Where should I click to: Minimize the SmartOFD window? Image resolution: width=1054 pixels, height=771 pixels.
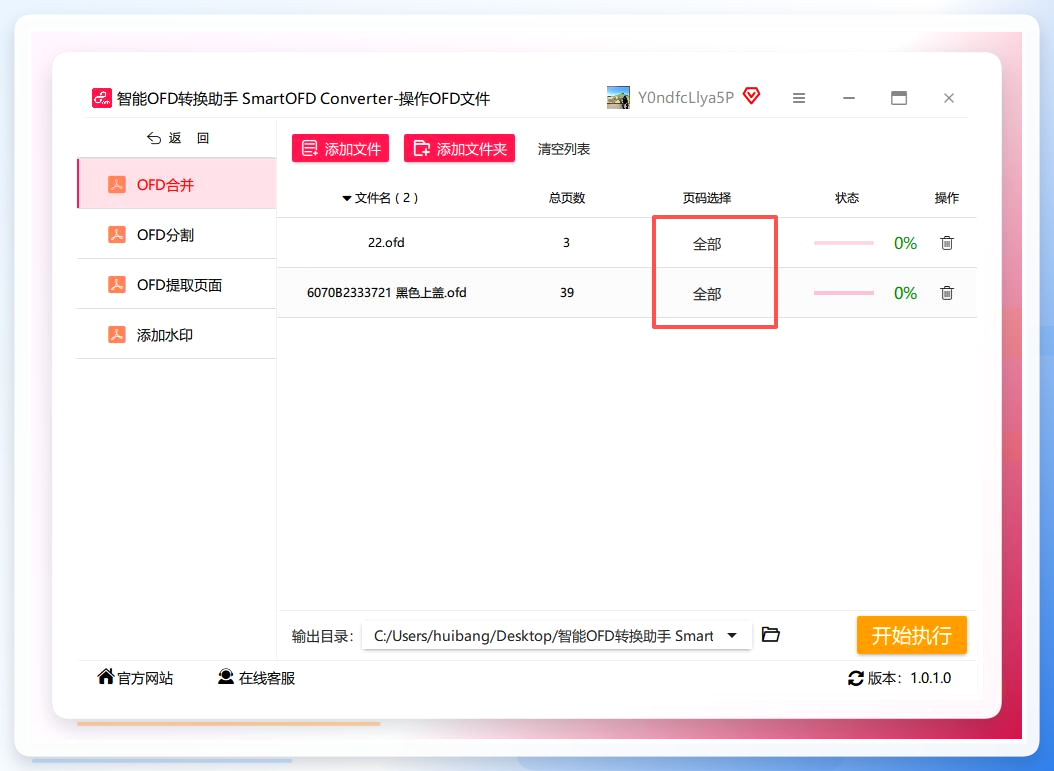849,98
